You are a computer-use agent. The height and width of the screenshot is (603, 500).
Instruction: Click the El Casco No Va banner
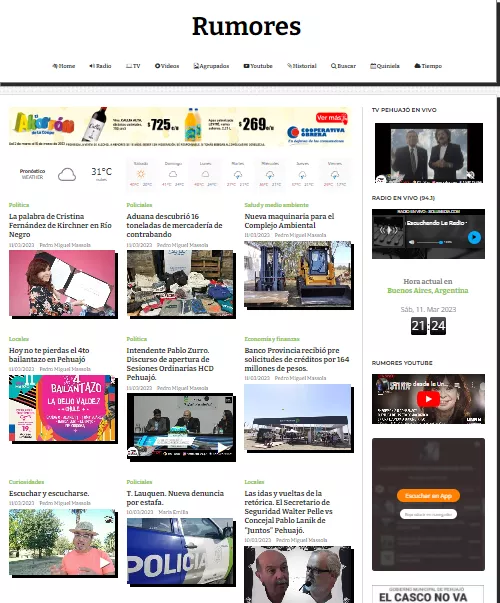(428, 594)
